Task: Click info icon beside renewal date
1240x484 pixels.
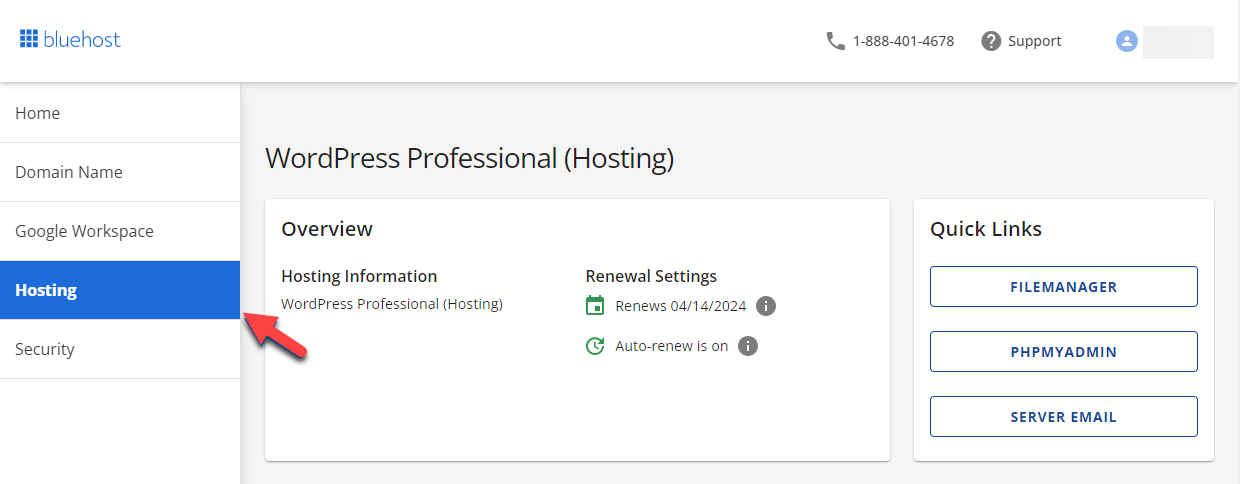Action: point(766,306)
